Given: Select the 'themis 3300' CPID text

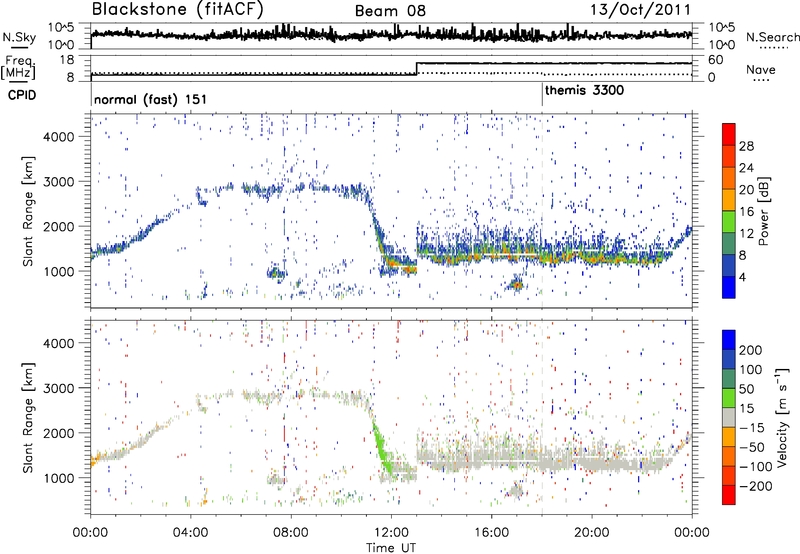Looking at the screenshot, I should pos(584,91).
